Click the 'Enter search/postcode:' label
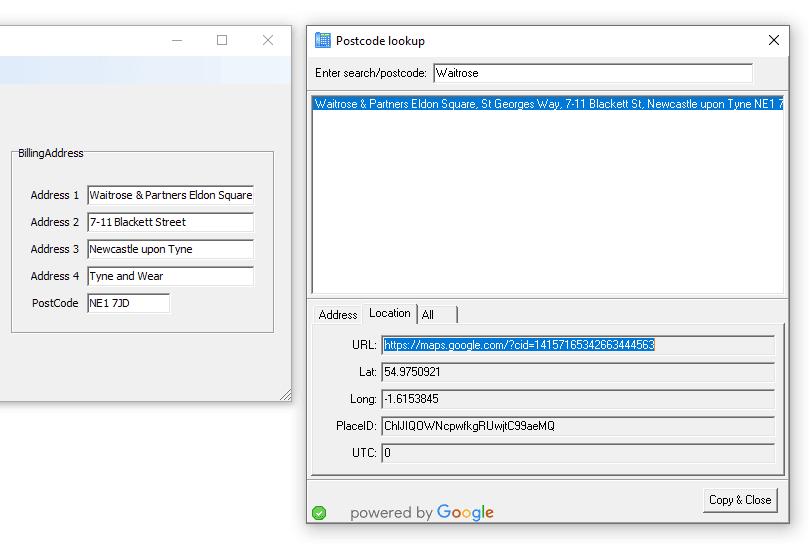Image resolution: width=809 pixels, height=553 pixels. tap(371, 73)
